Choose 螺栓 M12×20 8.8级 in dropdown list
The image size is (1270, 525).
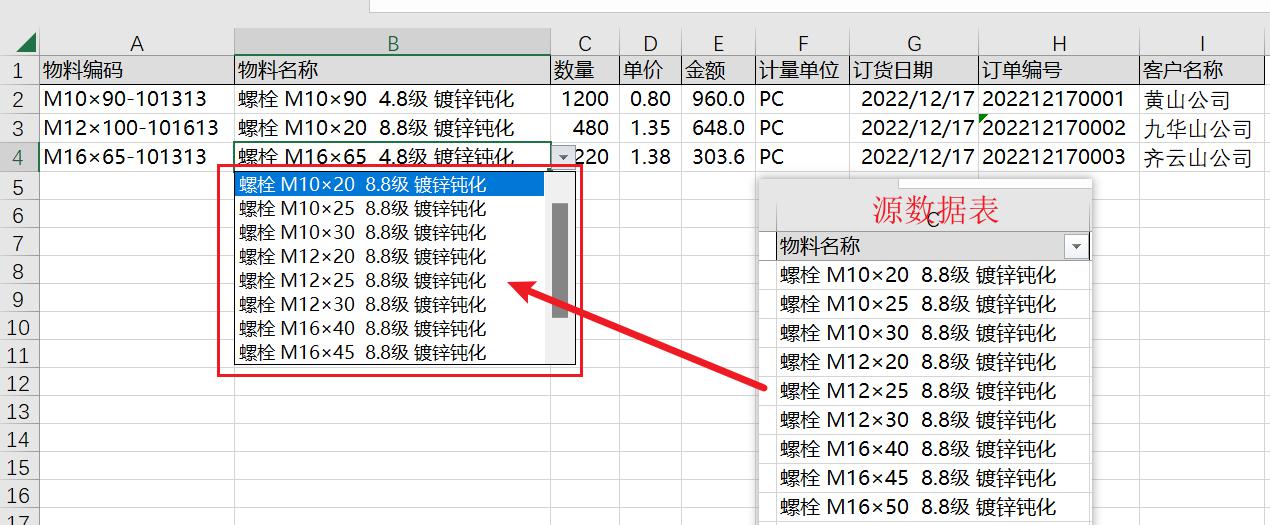tap(391, 256)
